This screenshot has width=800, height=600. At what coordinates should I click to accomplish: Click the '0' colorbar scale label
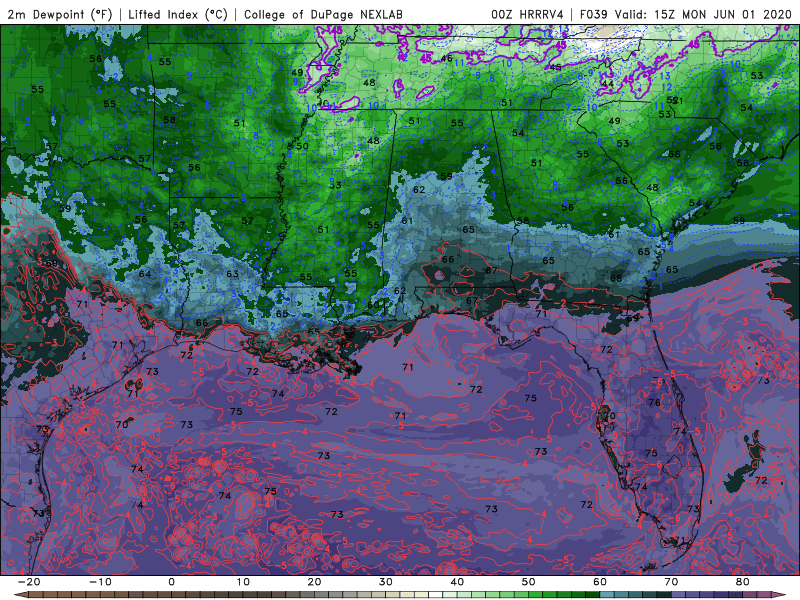pos(171,582)
